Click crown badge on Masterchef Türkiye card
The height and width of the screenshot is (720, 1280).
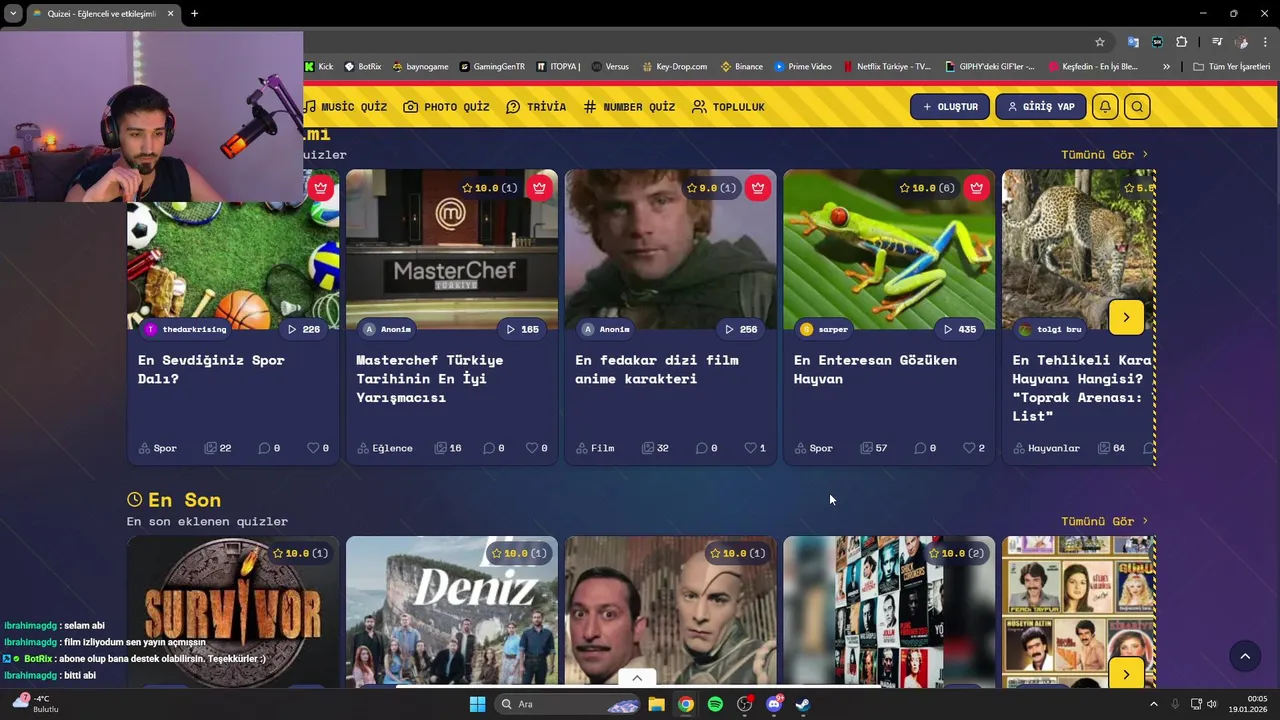(x=540, y=188)
